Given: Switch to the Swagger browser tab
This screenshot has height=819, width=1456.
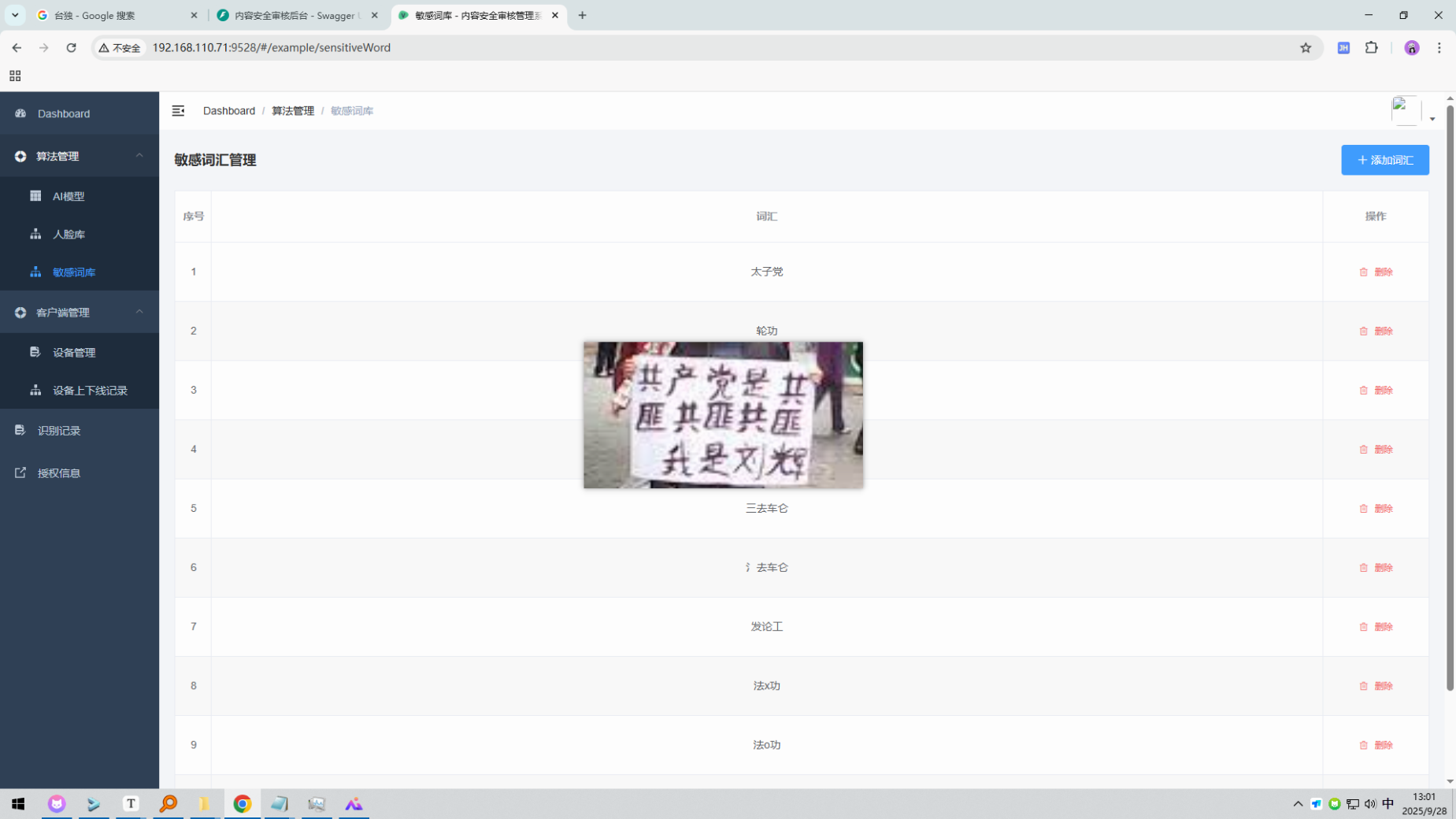Looking at the screenshot, I should (x=297, y=15).
